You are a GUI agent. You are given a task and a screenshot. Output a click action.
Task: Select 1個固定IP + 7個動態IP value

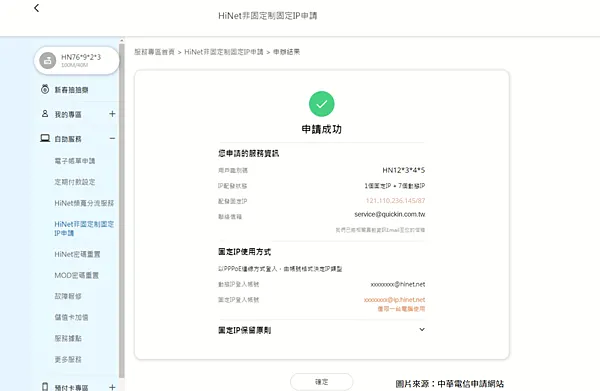pos(395,186)
